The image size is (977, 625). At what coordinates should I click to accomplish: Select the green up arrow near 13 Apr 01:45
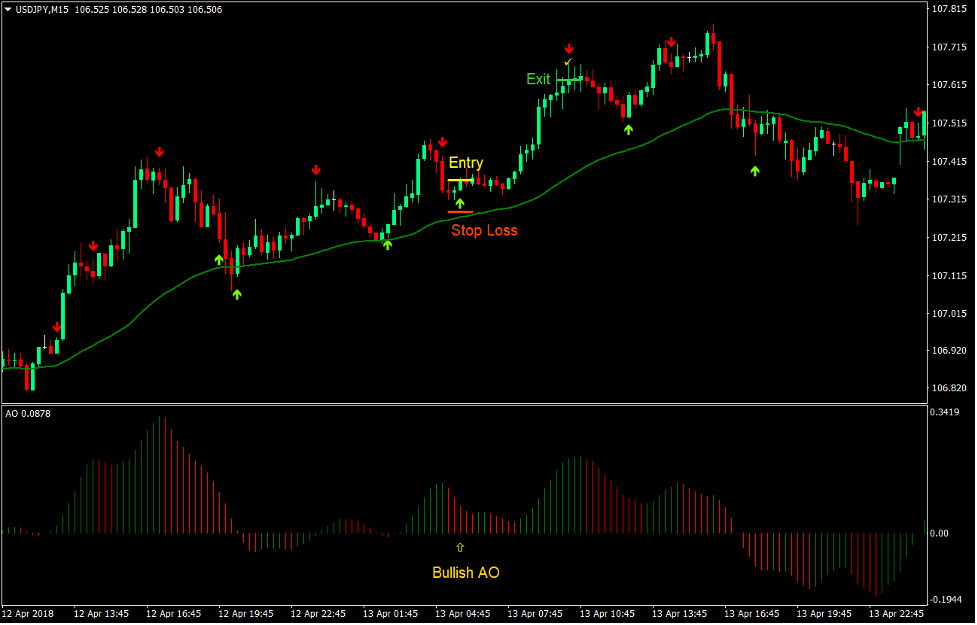[x=387, y=243]
